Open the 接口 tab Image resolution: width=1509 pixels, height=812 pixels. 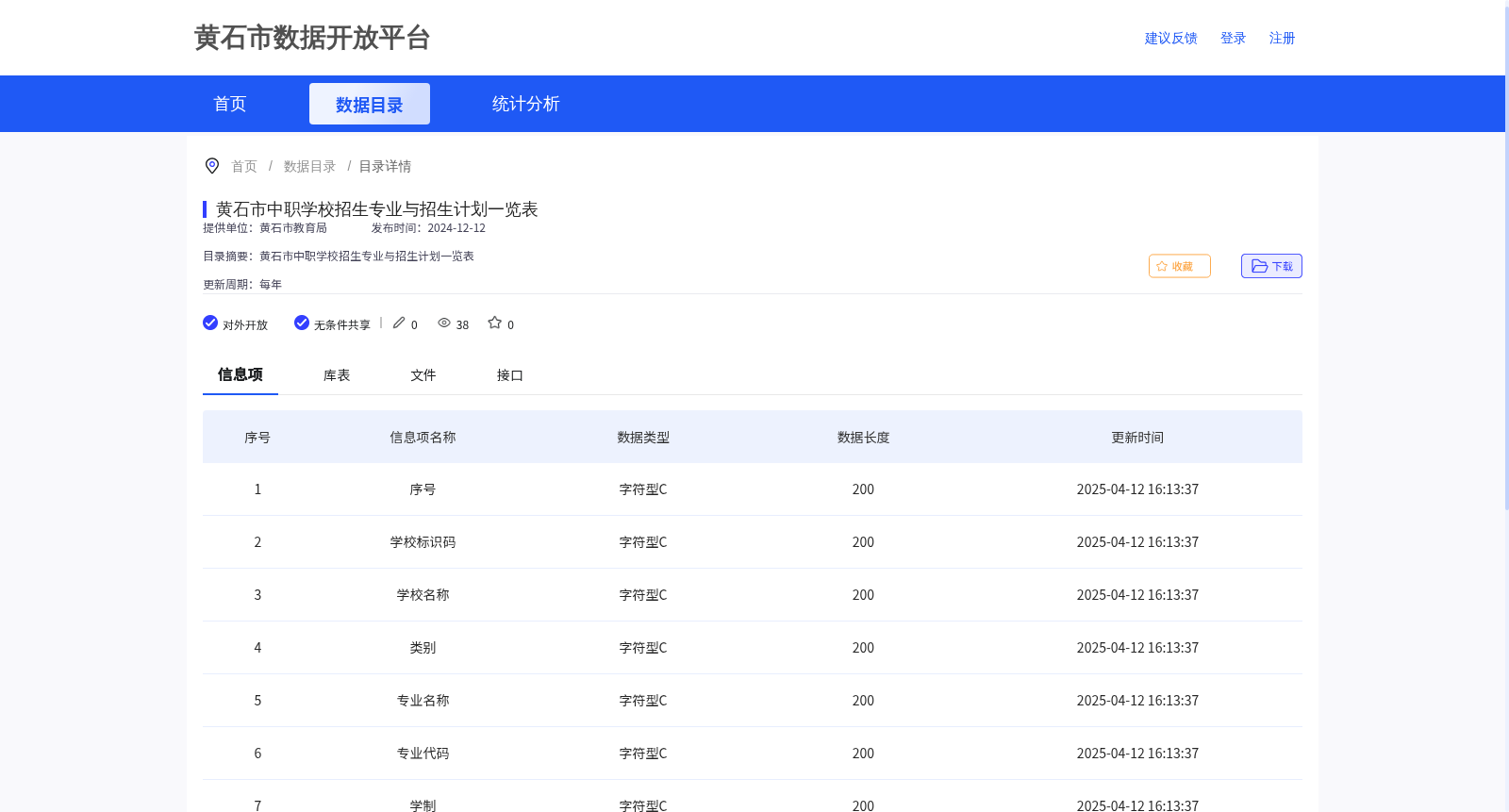click(x=510, y=375)
